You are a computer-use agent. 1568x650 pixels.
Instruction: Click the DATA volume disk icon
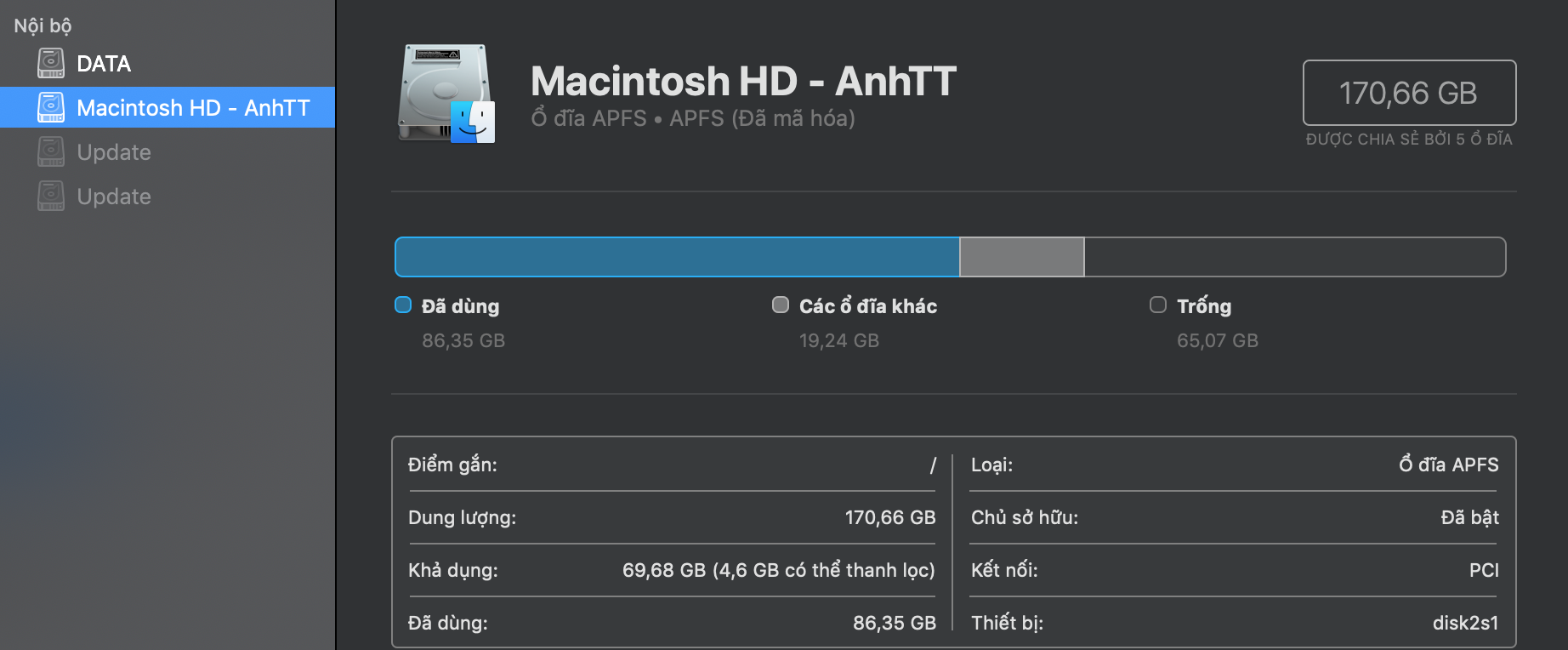tap(51, 63)
